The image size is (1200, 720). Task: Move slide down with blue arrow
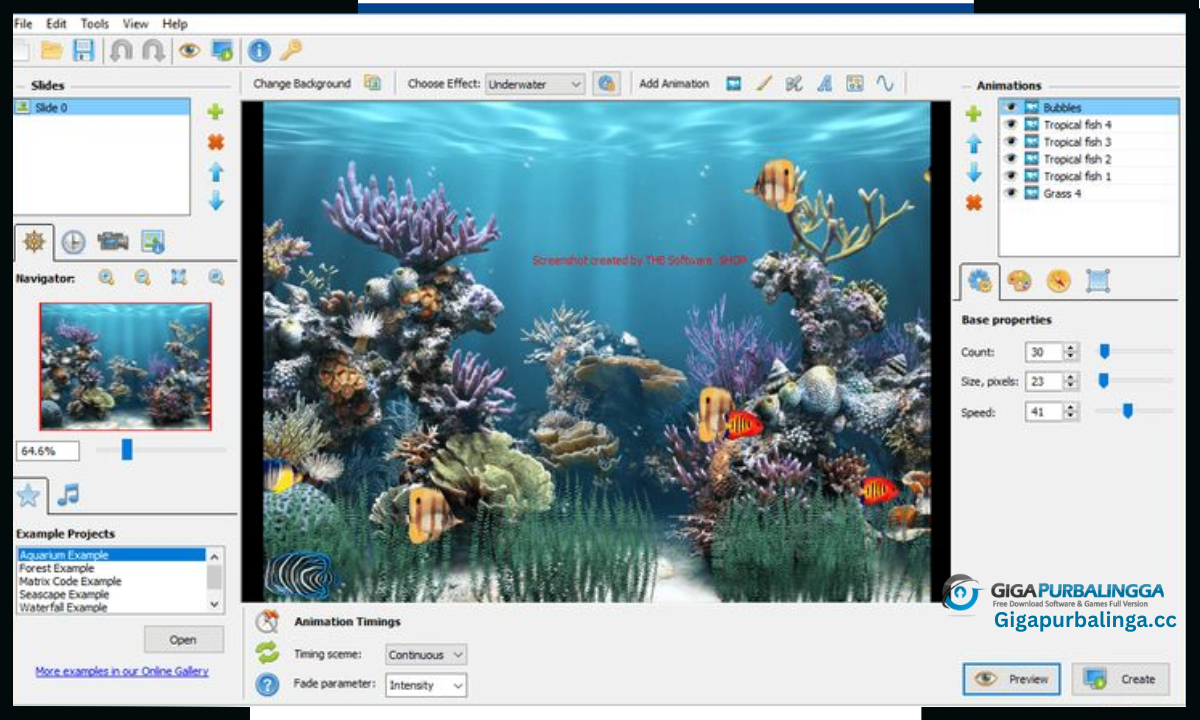(215, 201)
